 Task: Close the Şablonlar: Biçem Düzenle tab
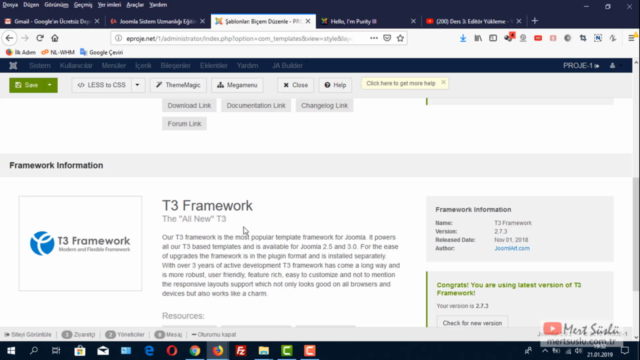pyautogui.click(x=308, y=21)
